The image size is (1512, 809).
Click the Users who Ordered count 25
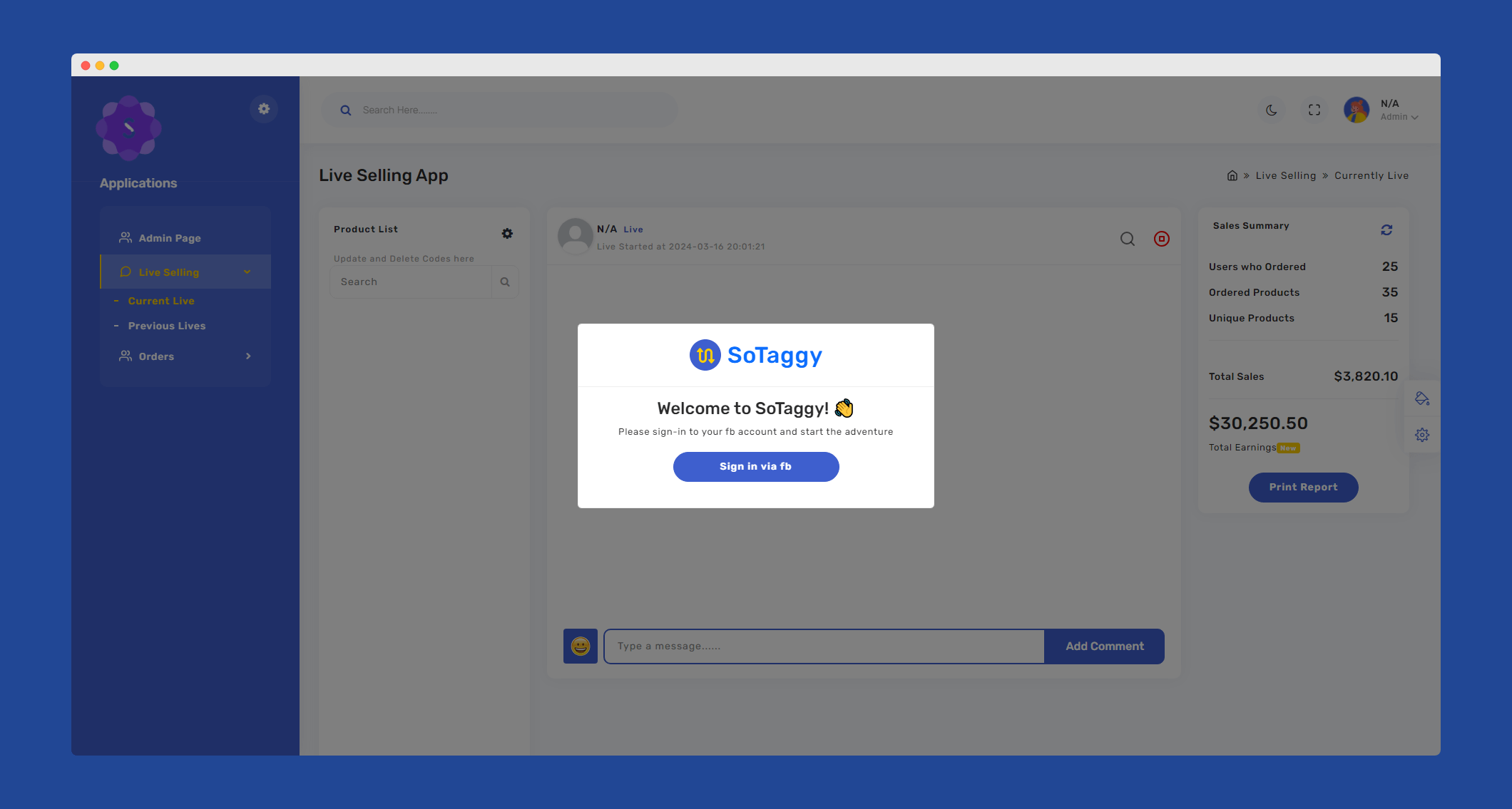tap(1390, 267)
